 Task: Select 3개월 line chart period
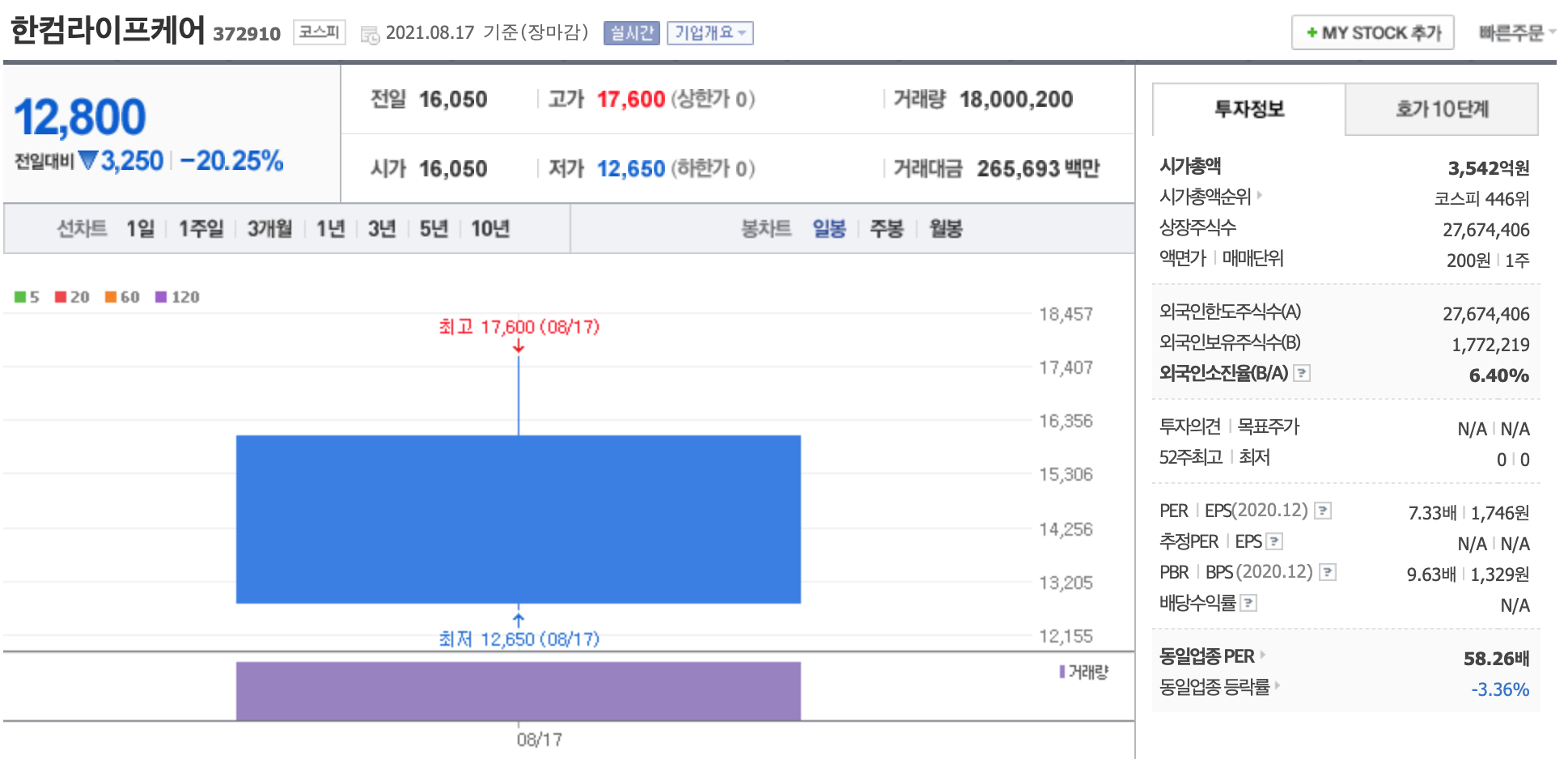tap(269, 229)
